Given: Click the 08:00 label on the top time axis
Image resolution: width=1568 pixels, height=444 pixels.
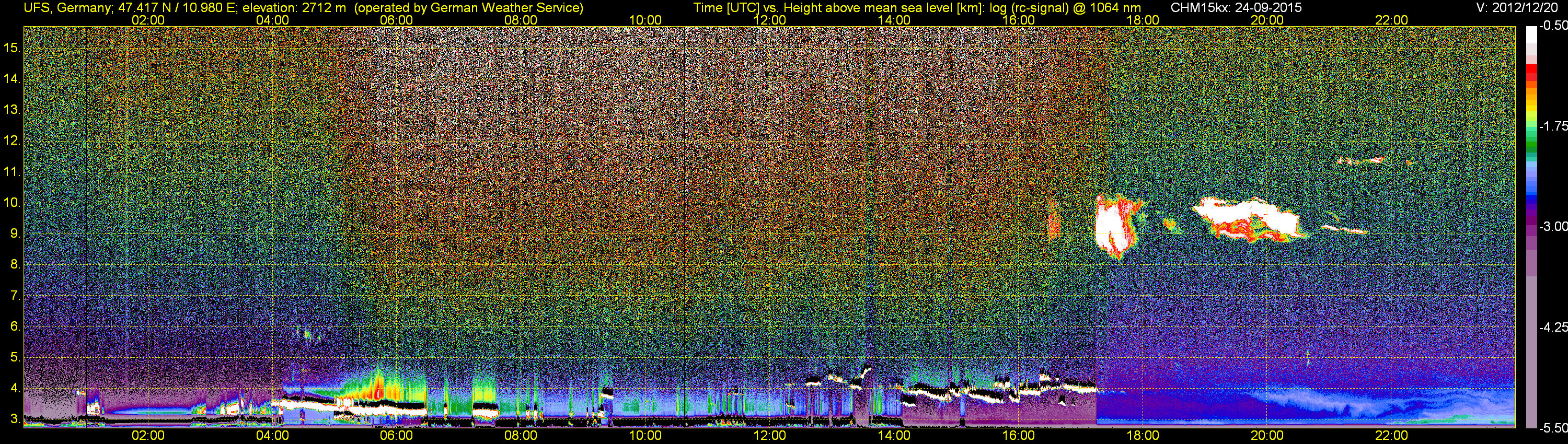Looking at the screenshot, I should pyautogui.click(x=521, y=20).
